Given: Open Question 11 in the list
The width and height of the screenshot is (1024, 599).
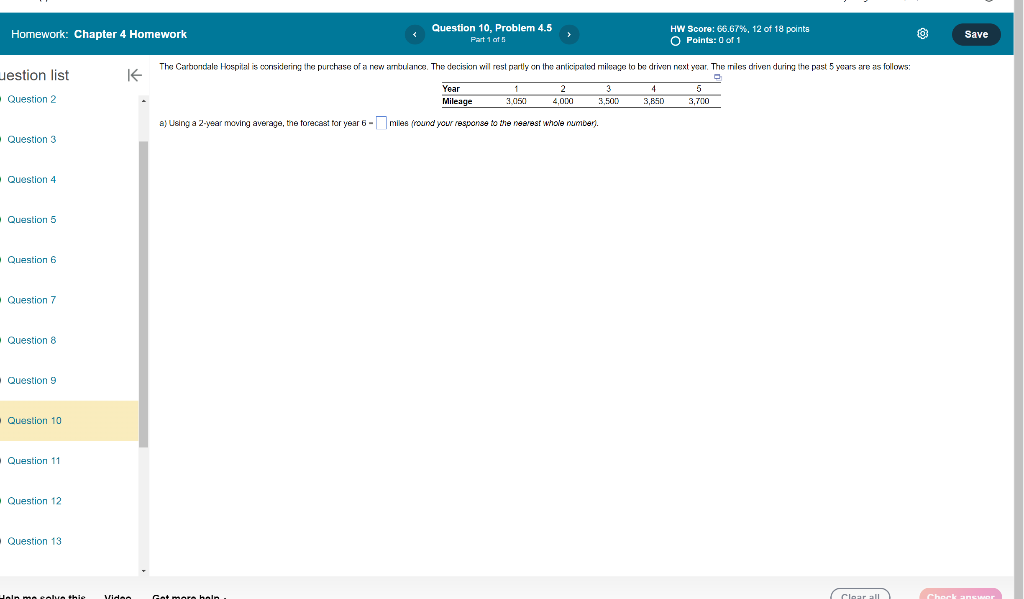Looking at the screenshot, I should point(34,461).
